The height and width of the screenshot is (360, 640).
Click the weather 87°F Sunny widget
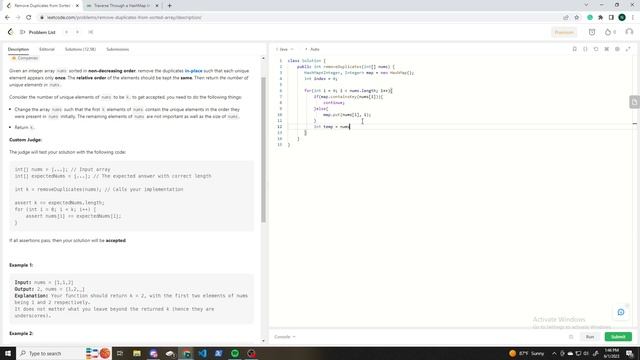point(527,353)
